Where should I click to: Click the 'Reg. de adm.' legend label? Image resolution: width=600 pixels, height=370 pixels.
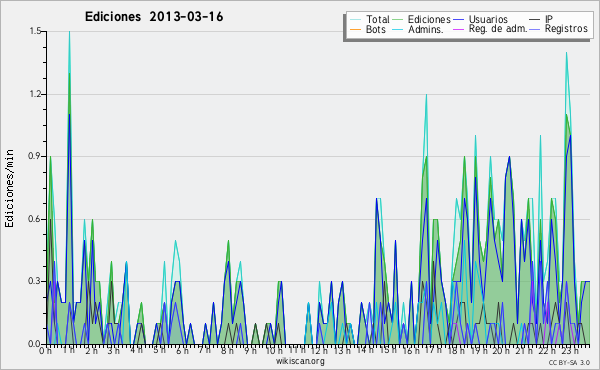[498, 29]
